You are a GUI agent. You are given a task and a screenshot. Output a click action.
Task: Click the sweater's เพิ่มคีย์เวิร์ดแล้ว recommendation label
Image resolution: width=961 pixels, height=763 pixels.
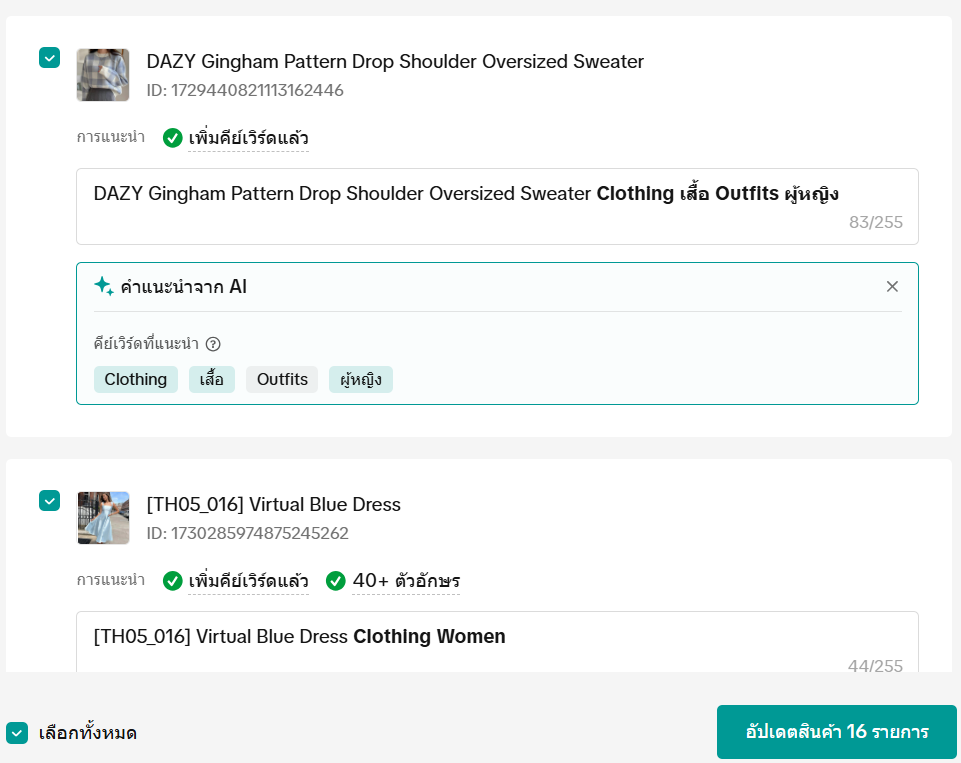[x=248, y=138]
